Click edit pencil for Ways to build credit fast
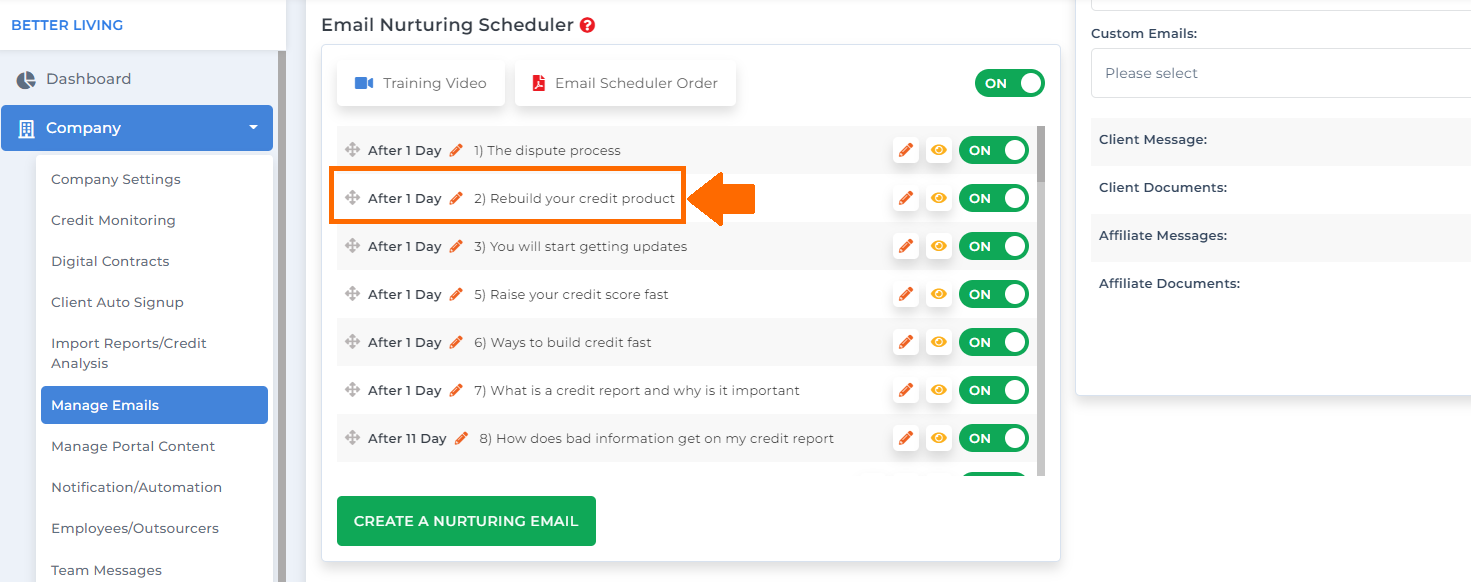 (x=906, y=342)
